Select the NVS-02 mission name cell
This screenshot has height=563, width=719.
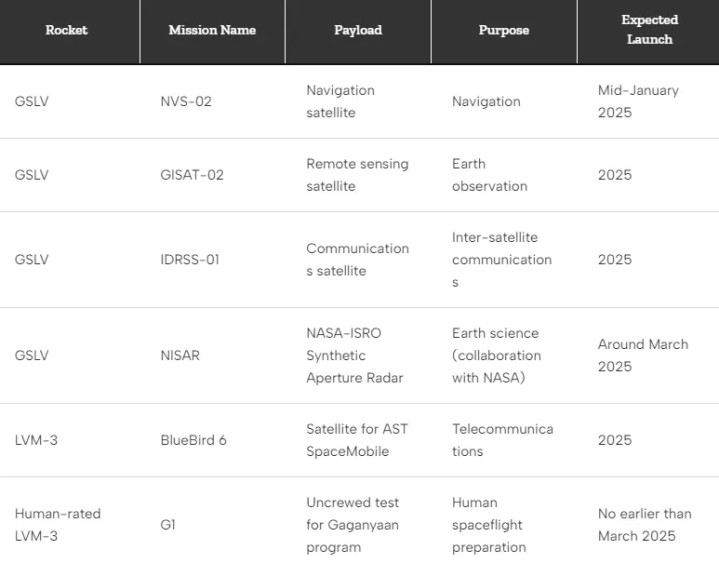pos(186,101)
